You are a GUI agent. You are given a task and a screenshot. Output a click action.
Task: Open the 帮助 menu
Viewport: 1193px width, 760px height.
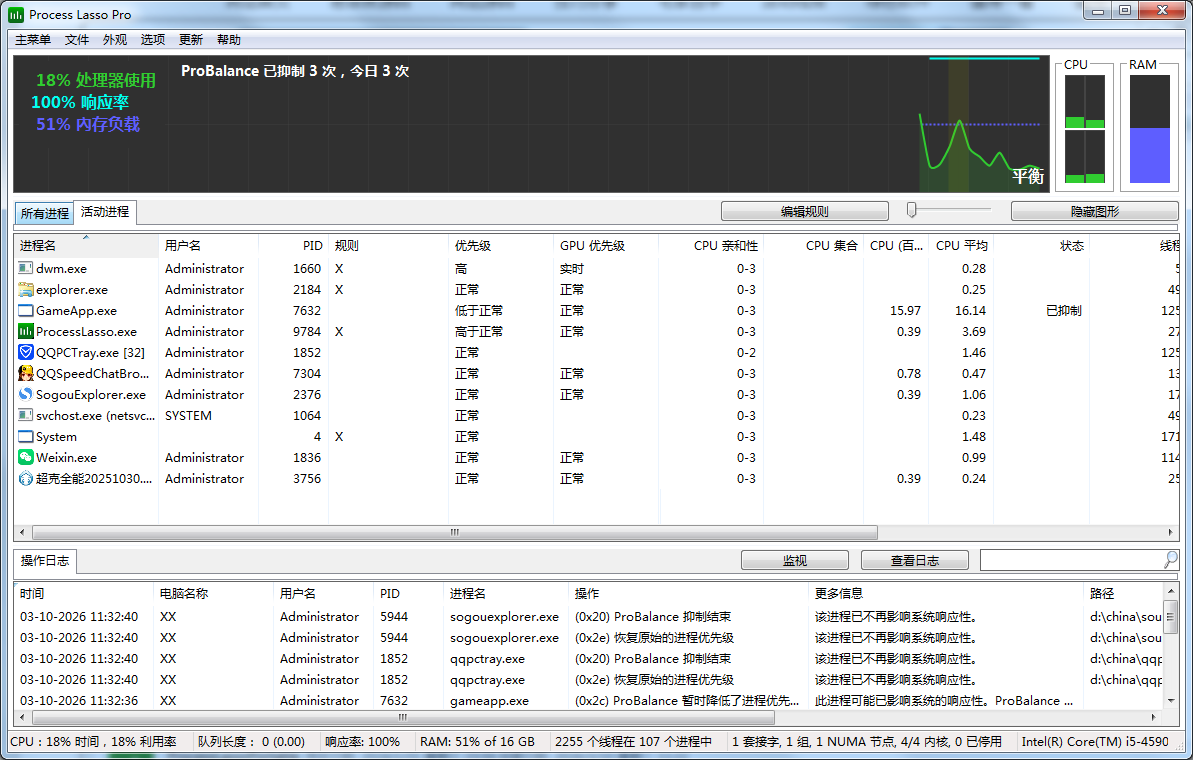229,40
